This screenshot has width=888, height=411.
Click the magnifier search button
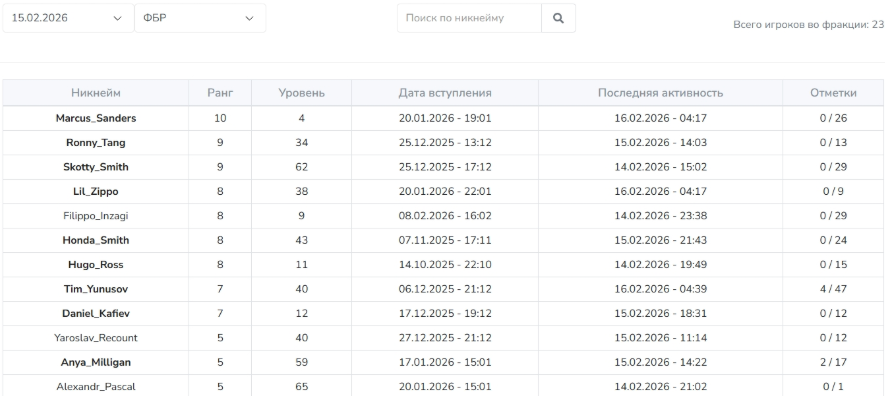pyautogui.click(x=558, y=18)
